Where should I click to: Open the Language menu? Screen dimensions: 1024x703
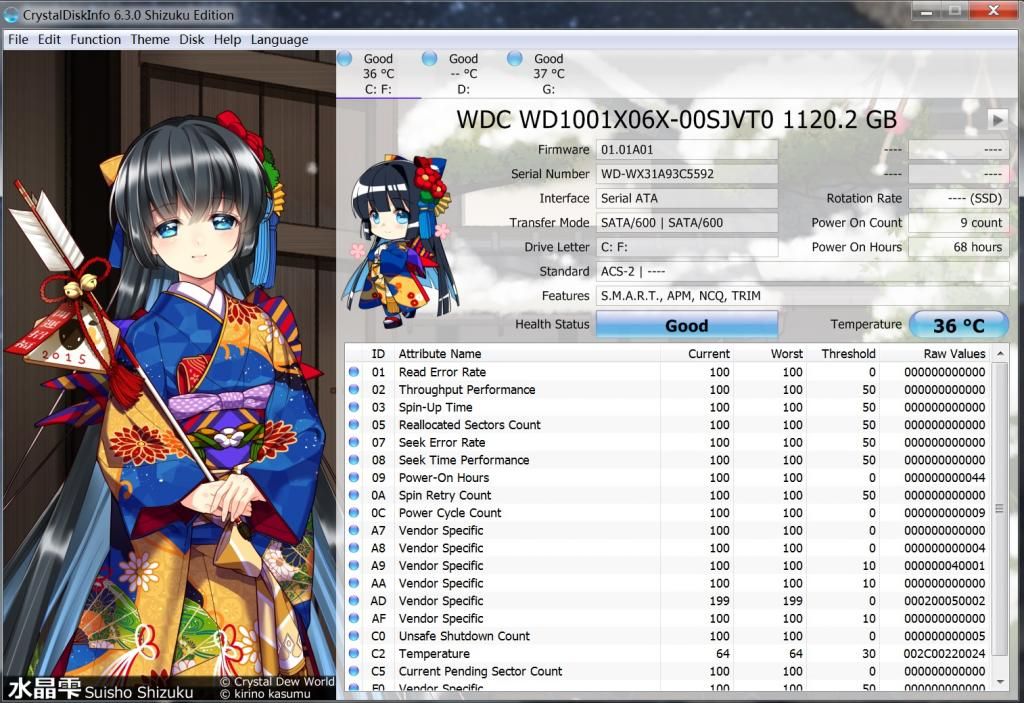pos(280,40)
